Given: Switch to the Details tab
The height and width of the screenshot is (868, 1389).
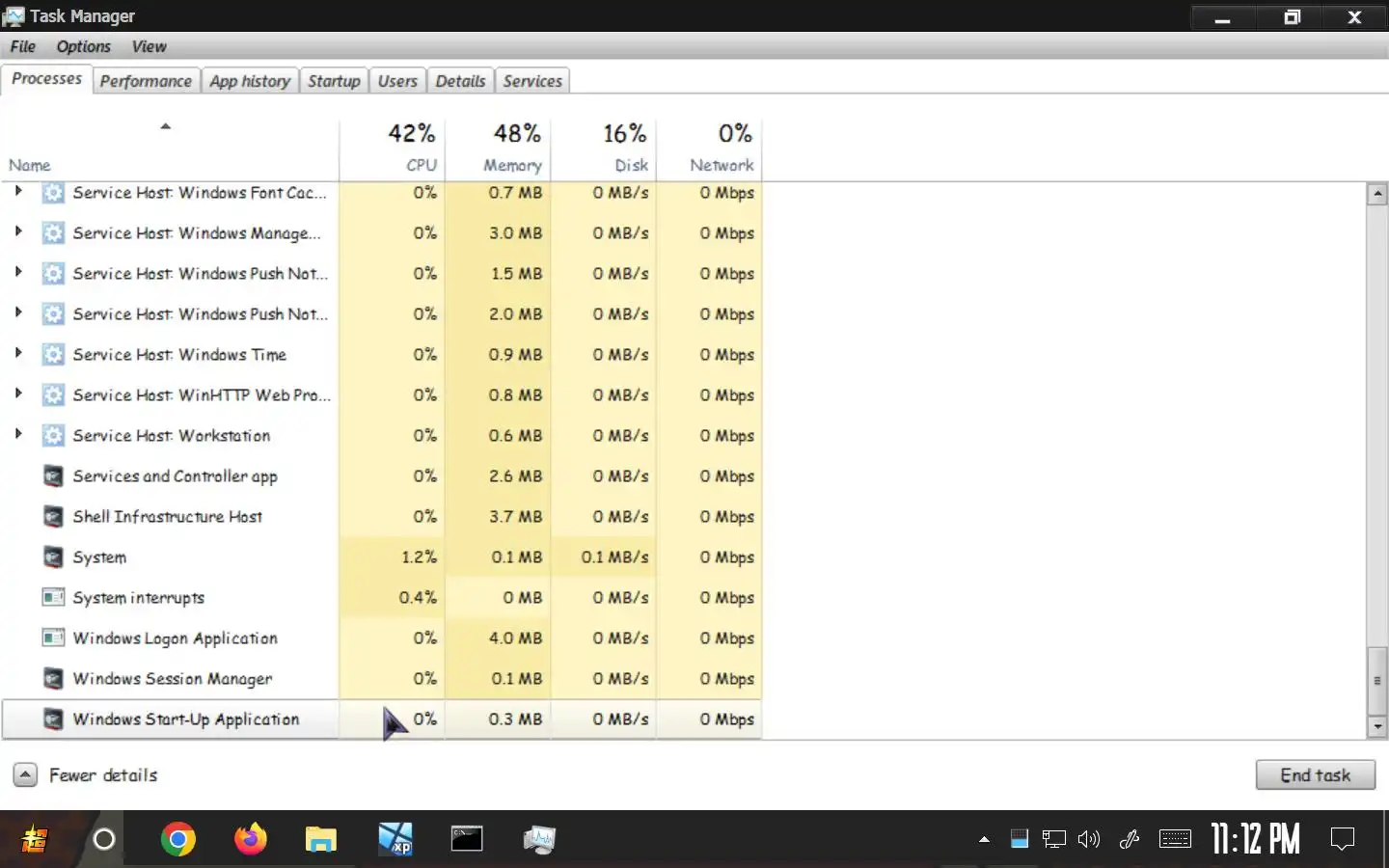Looking at the screenshot, I should (460, 81).
